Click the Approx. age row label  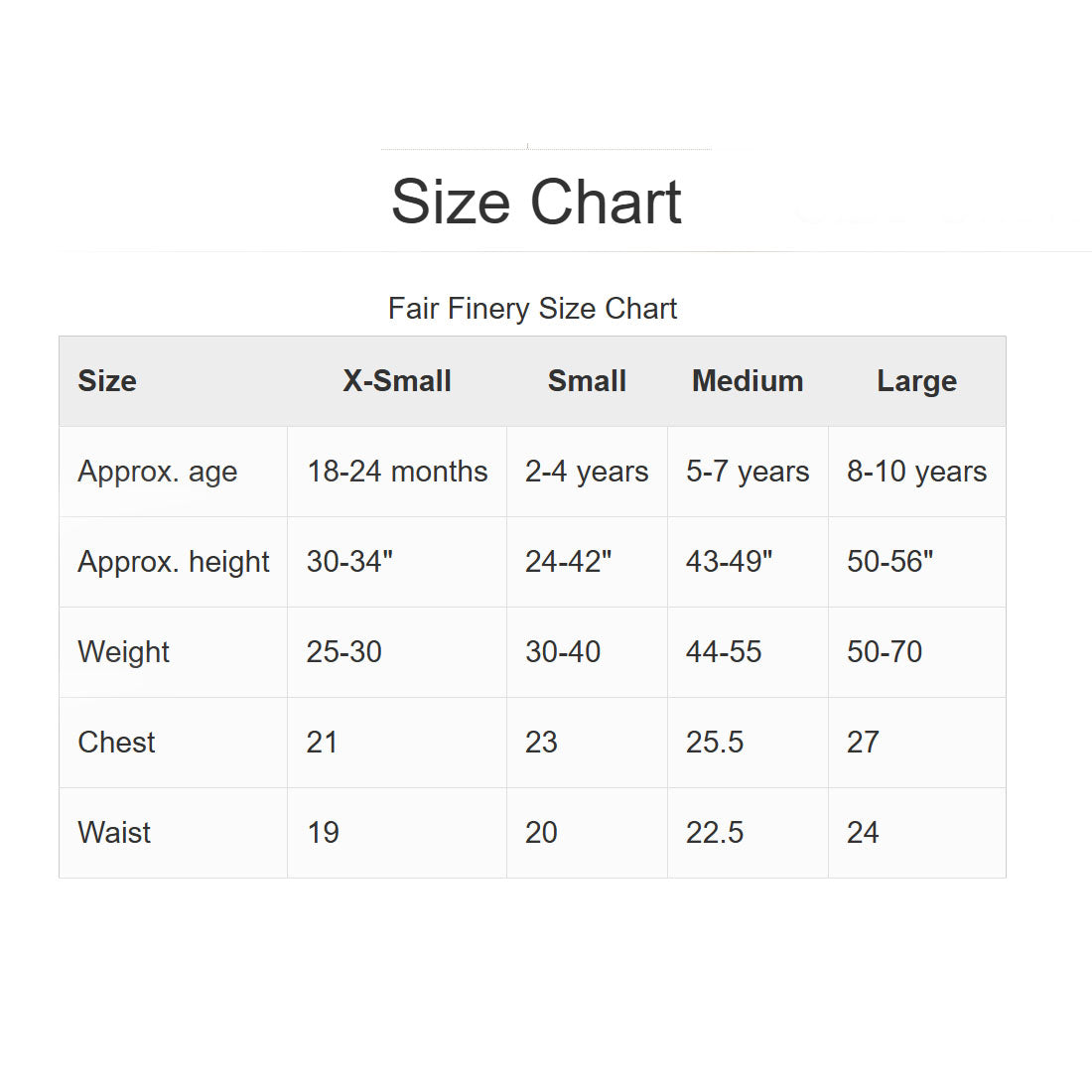(158, 472)
